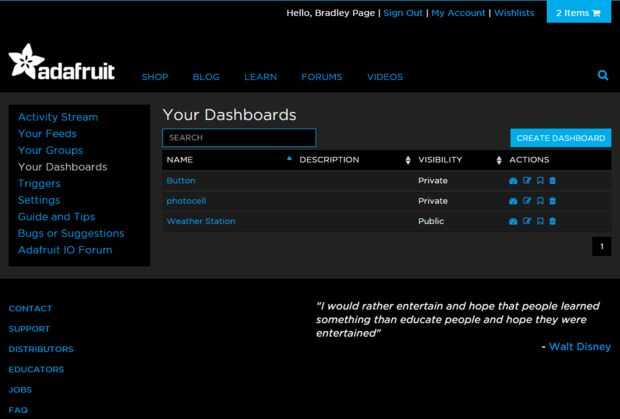This screenshot has width=620, height=419.
Task: View the photocell dashboard via gauge icon
Action: pos(513,201)
